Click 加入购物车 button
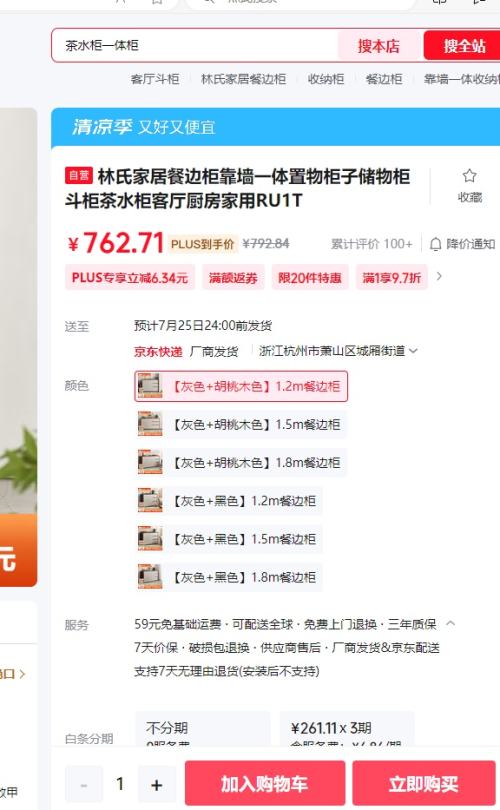The height and width of the screenshot is (810, 500). pyautogui.click(x=264, y=784)
